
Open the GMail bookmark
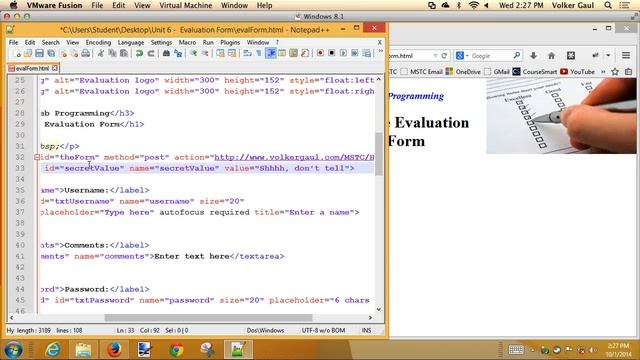497,72
